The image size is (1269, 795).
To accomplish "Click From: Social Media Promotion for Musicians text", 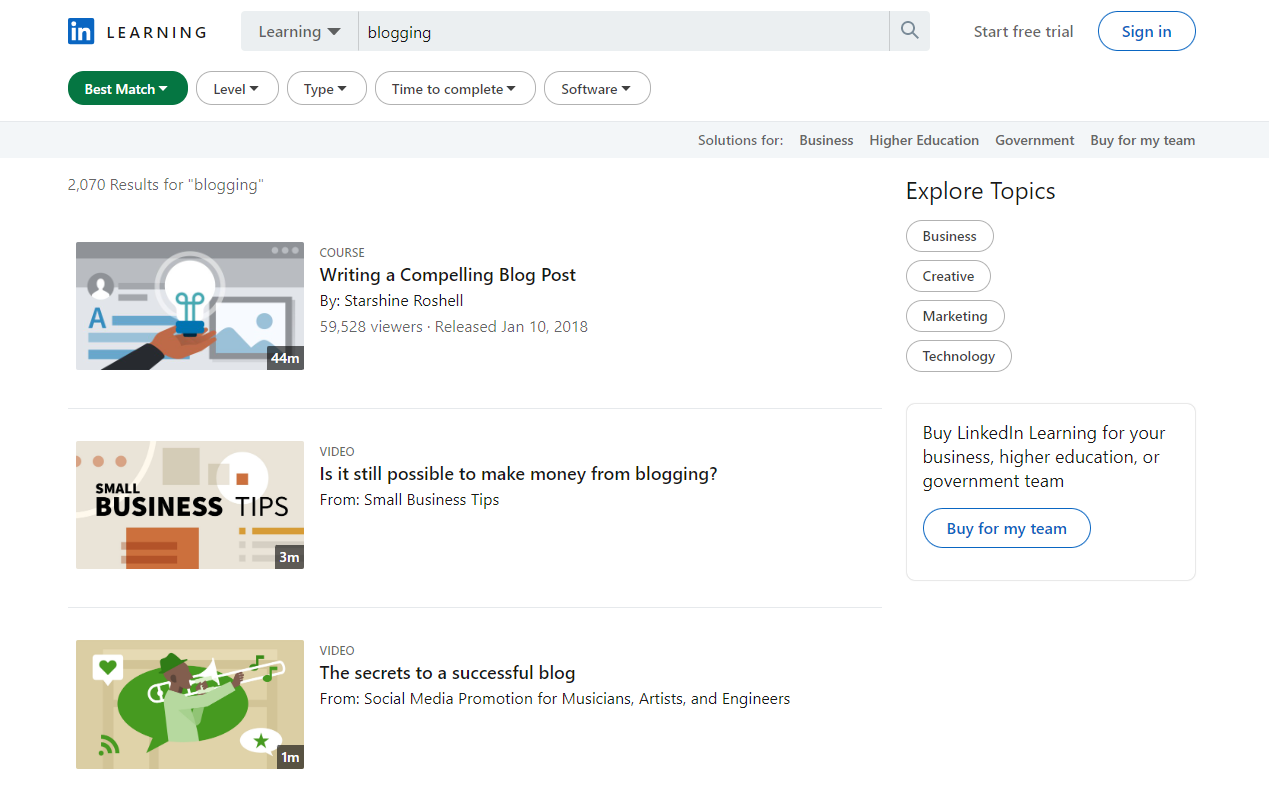I will tap(555, 698).
